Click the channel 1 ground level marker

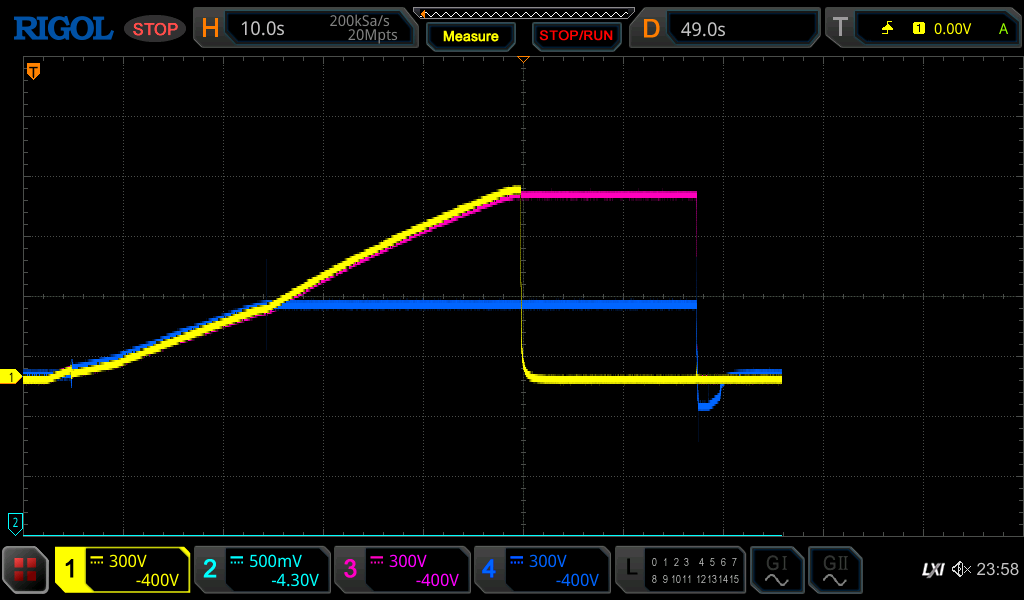coord(12,377)
